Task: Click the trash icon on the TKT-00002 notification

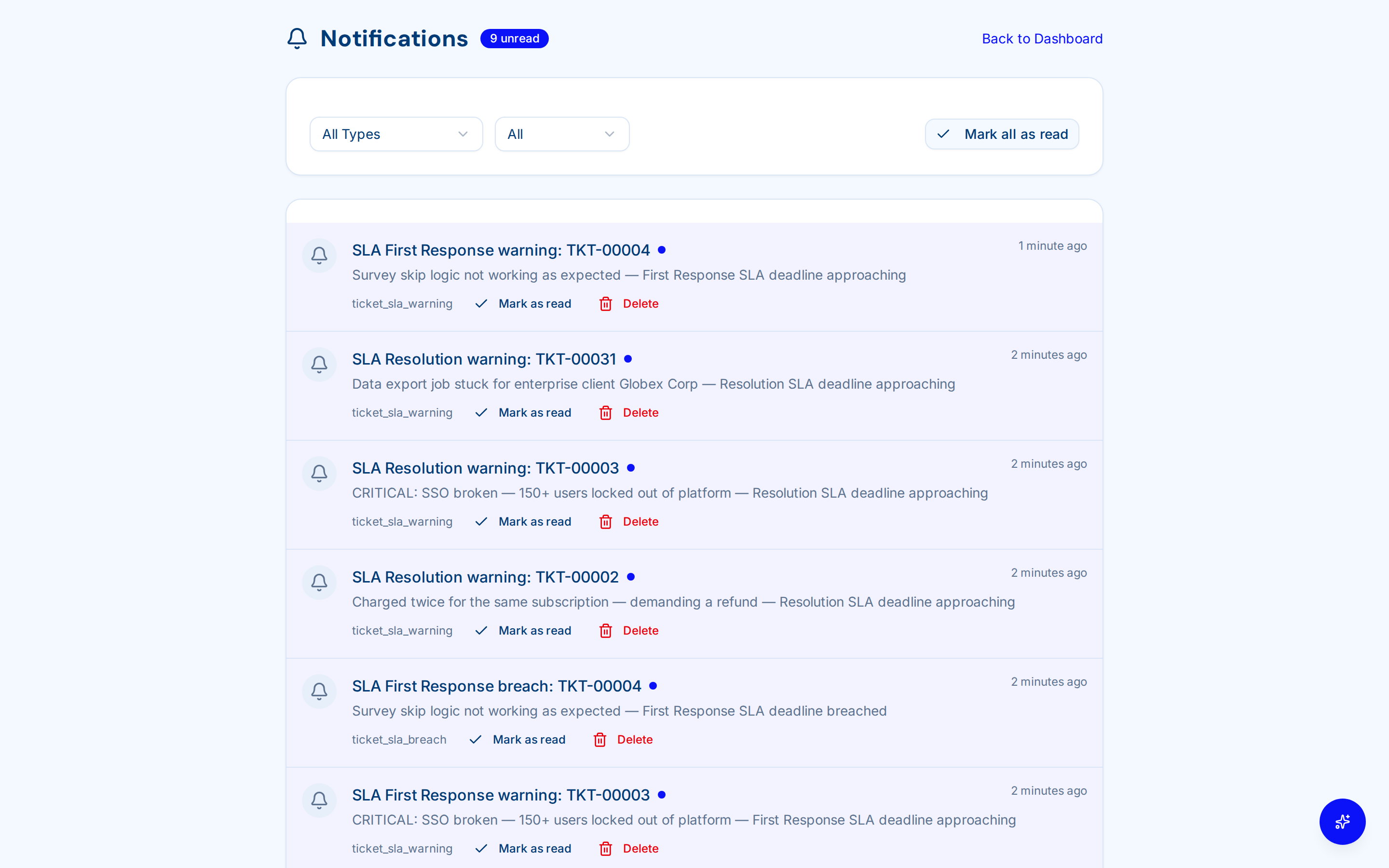Action: pyautogui.click(x=605, y=630)
